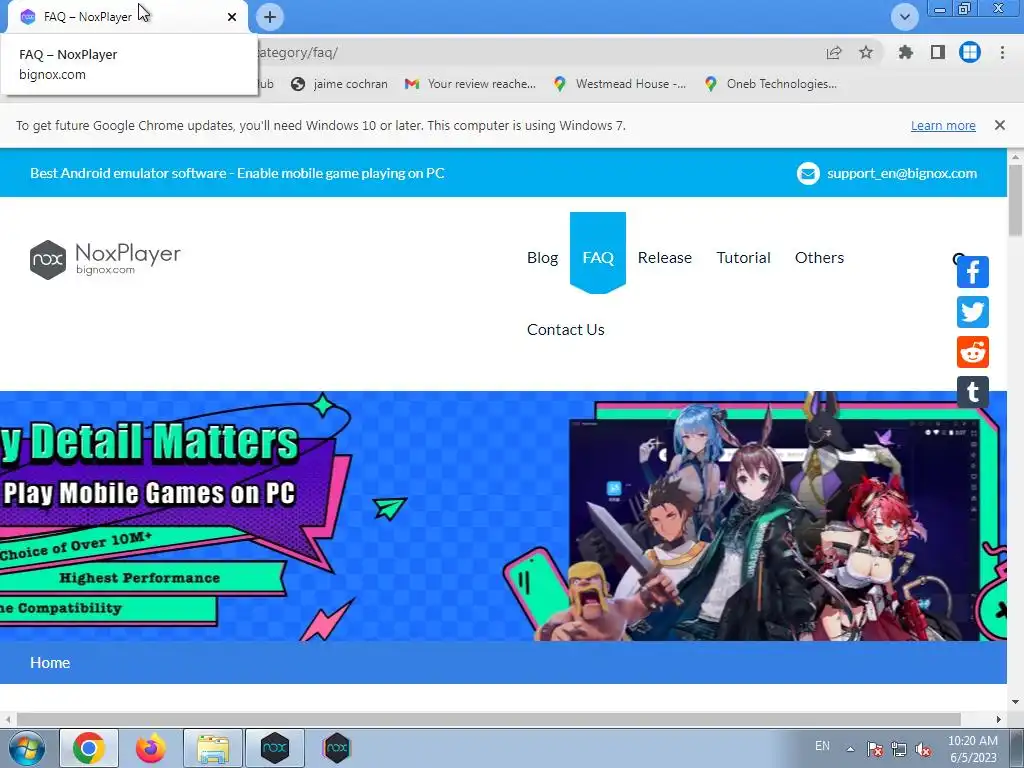This screenshot has height=768, width=1024.
Task: Open Your review reache... Gmail bookmark
Action: 470,84
